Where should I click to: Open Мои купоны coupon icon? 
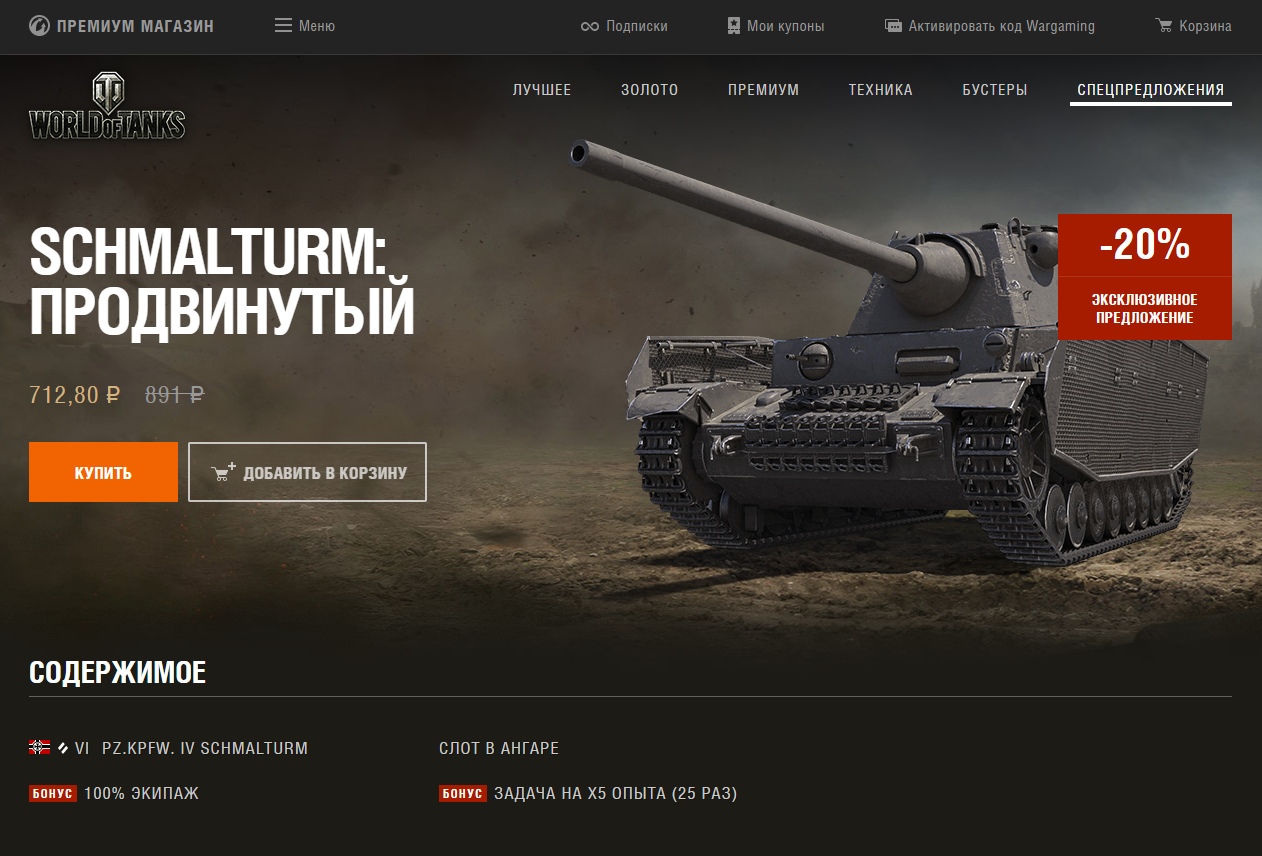[x=734, y=26]
